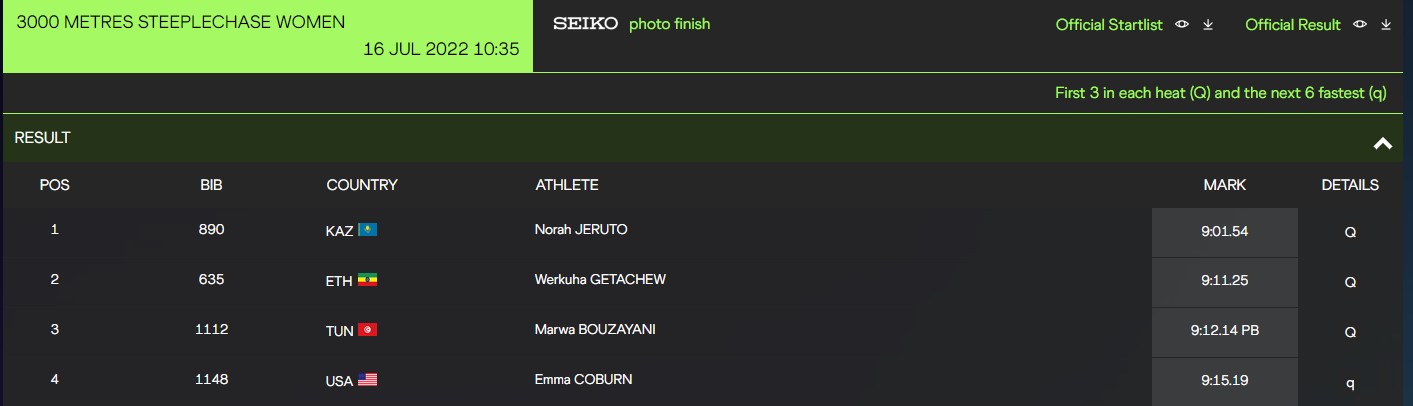Sort by the POS column header
Screen dimensions: 1413x406
(x=54, y=185)
